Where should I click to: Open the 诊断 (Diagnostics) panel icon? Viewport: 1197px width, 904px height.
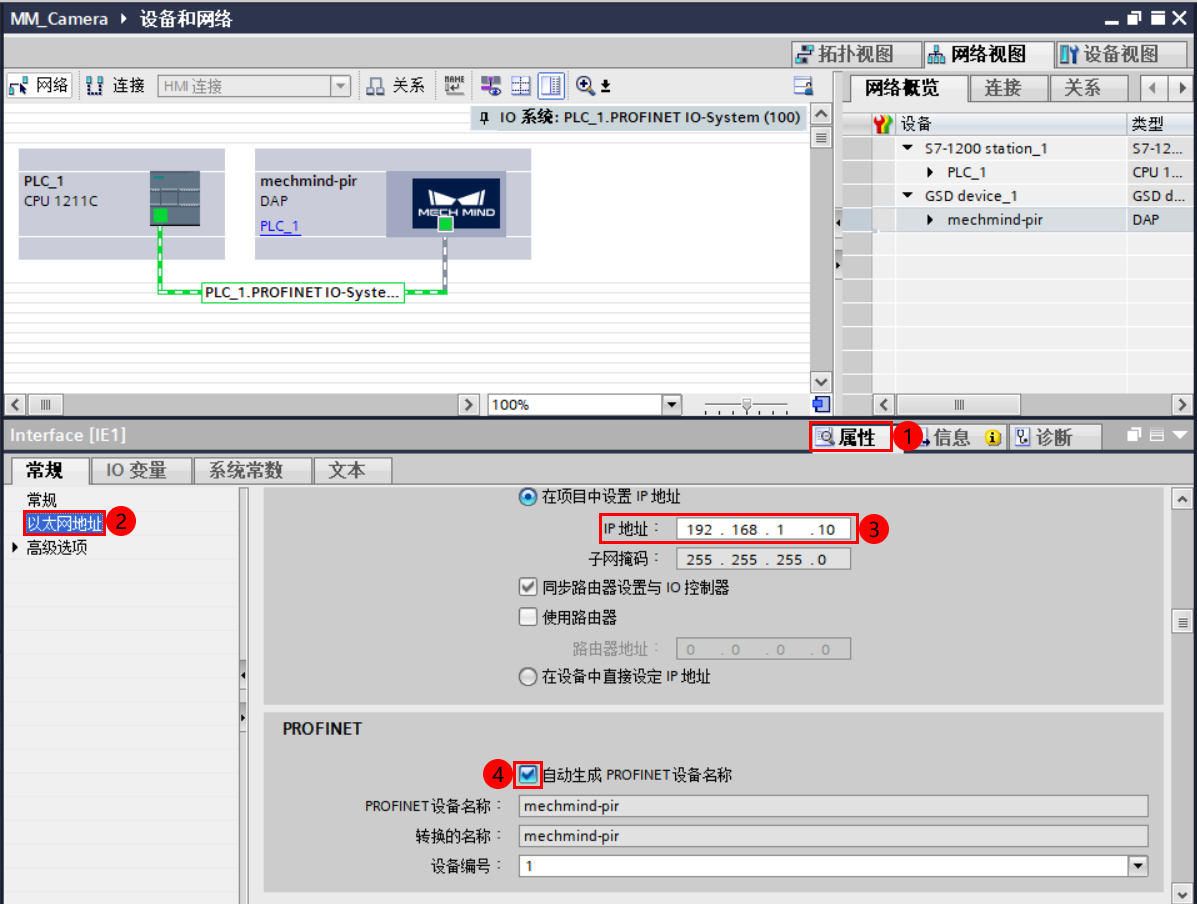pos(1043,436)
